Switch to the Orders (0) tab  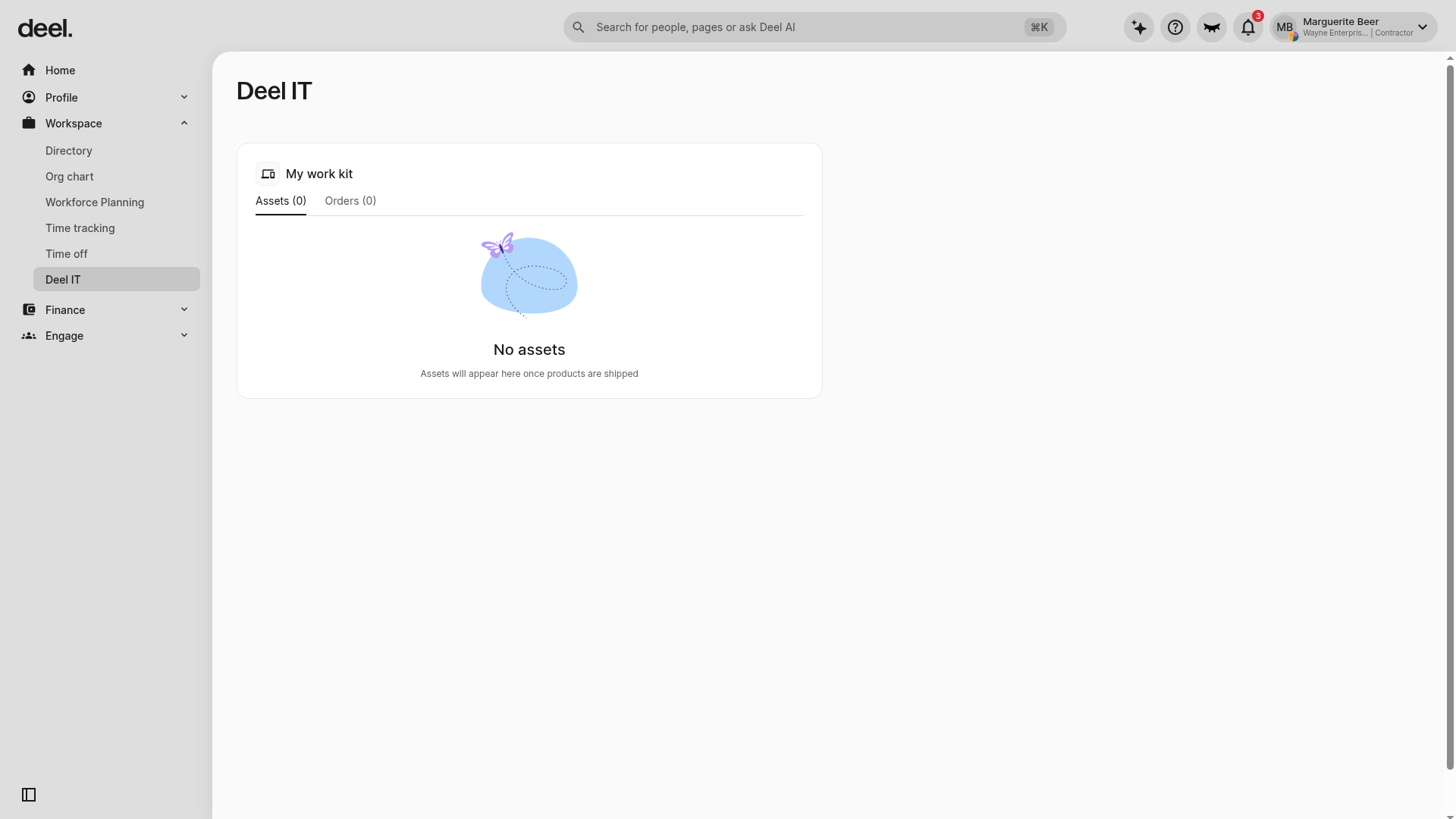pos(350,201)
